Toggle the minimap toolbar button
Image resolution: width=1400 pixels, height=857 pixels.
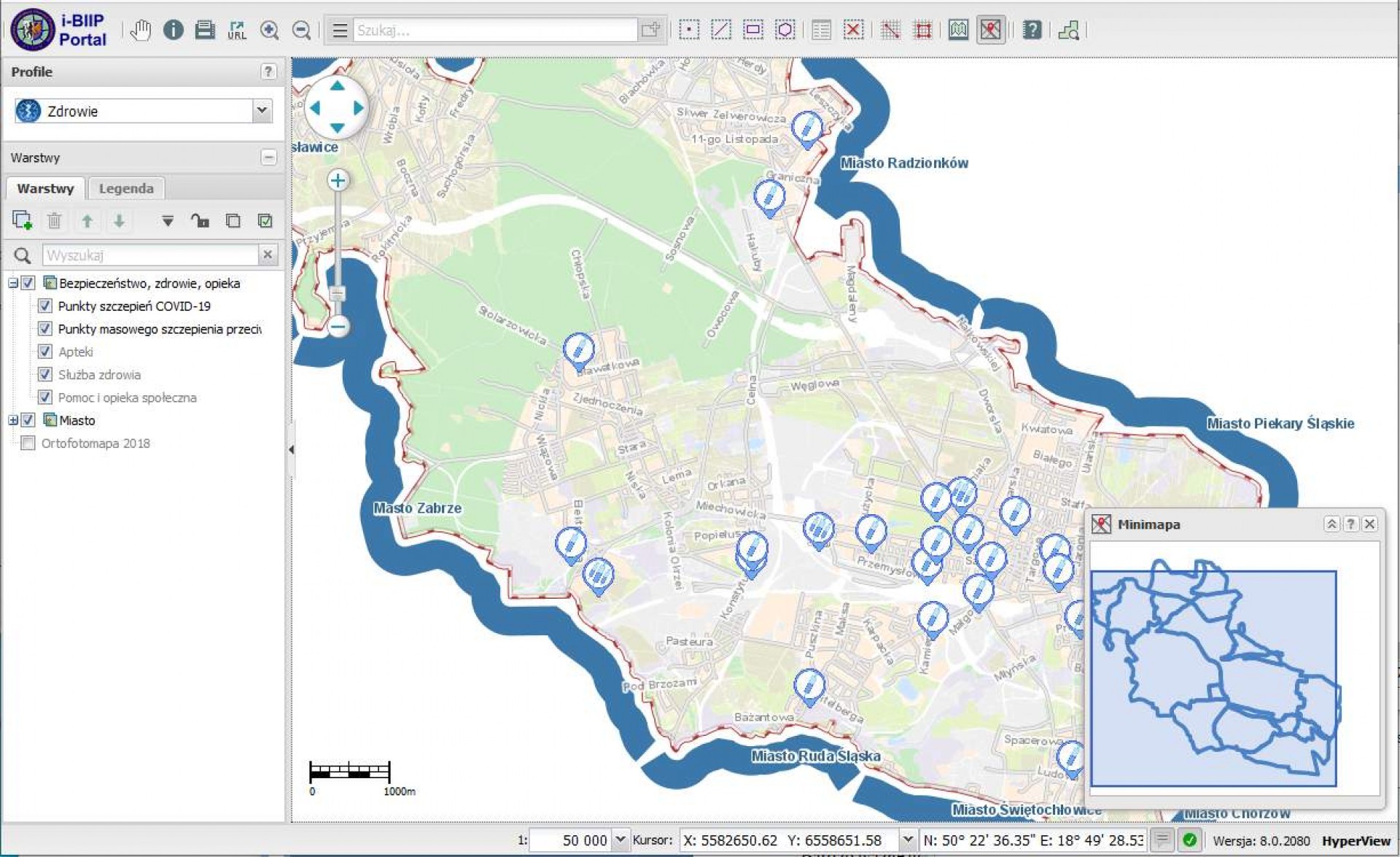991,31
